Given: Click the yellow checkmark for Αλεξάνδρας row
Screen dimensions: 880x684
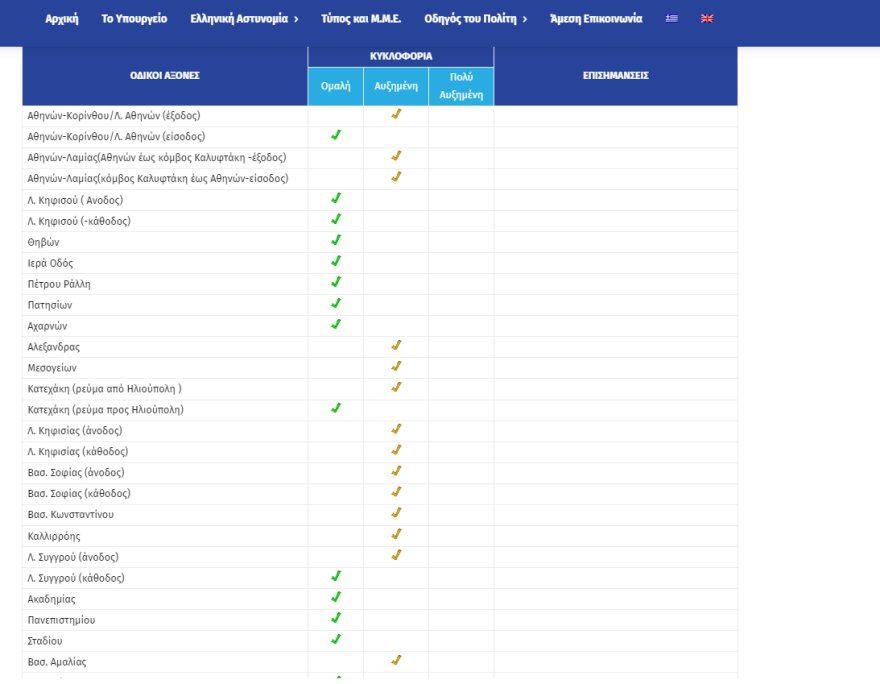Looking at the screenshot, I should (x=396, y=346).
